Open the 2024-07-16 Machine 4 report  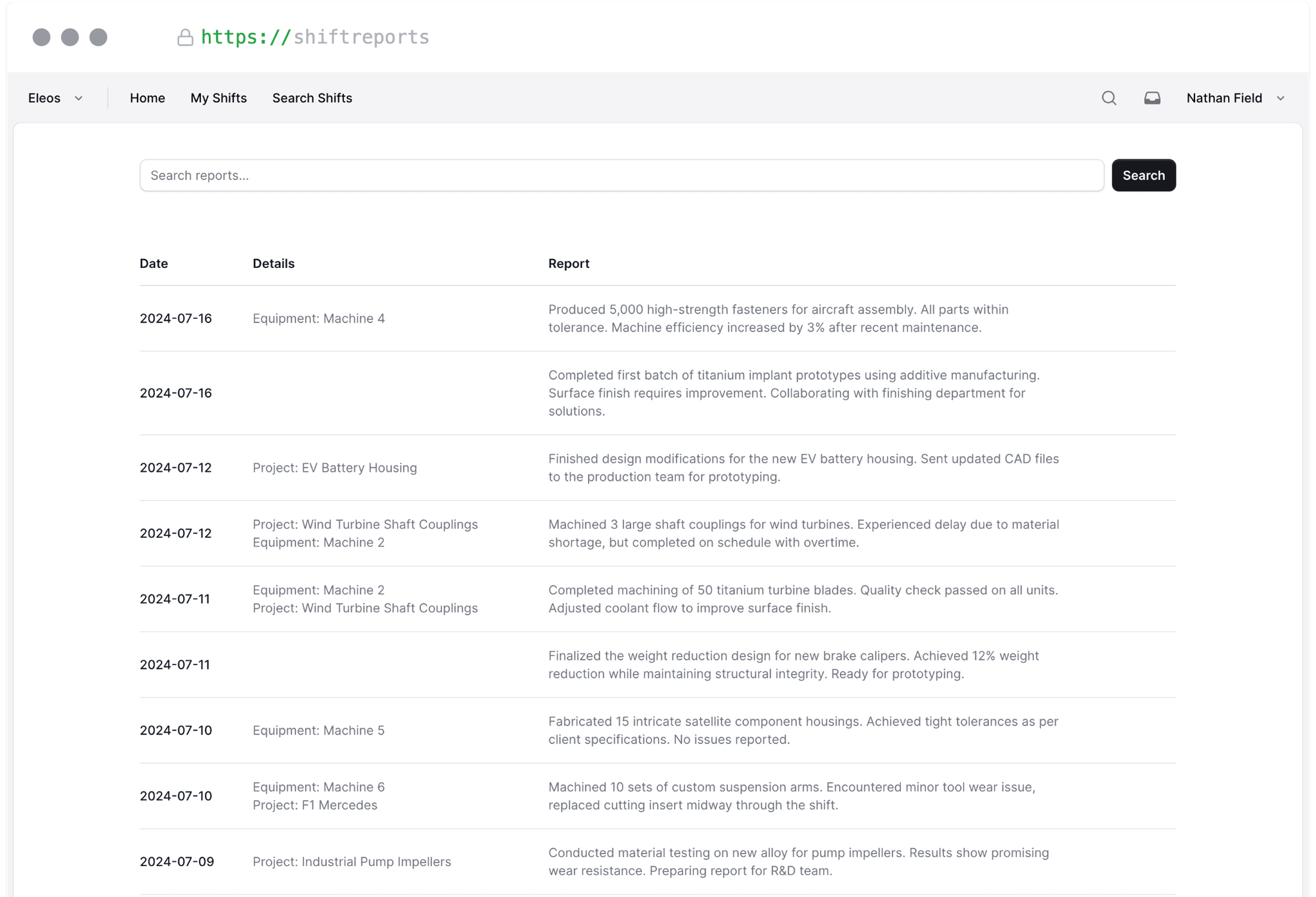pos(771,318)
